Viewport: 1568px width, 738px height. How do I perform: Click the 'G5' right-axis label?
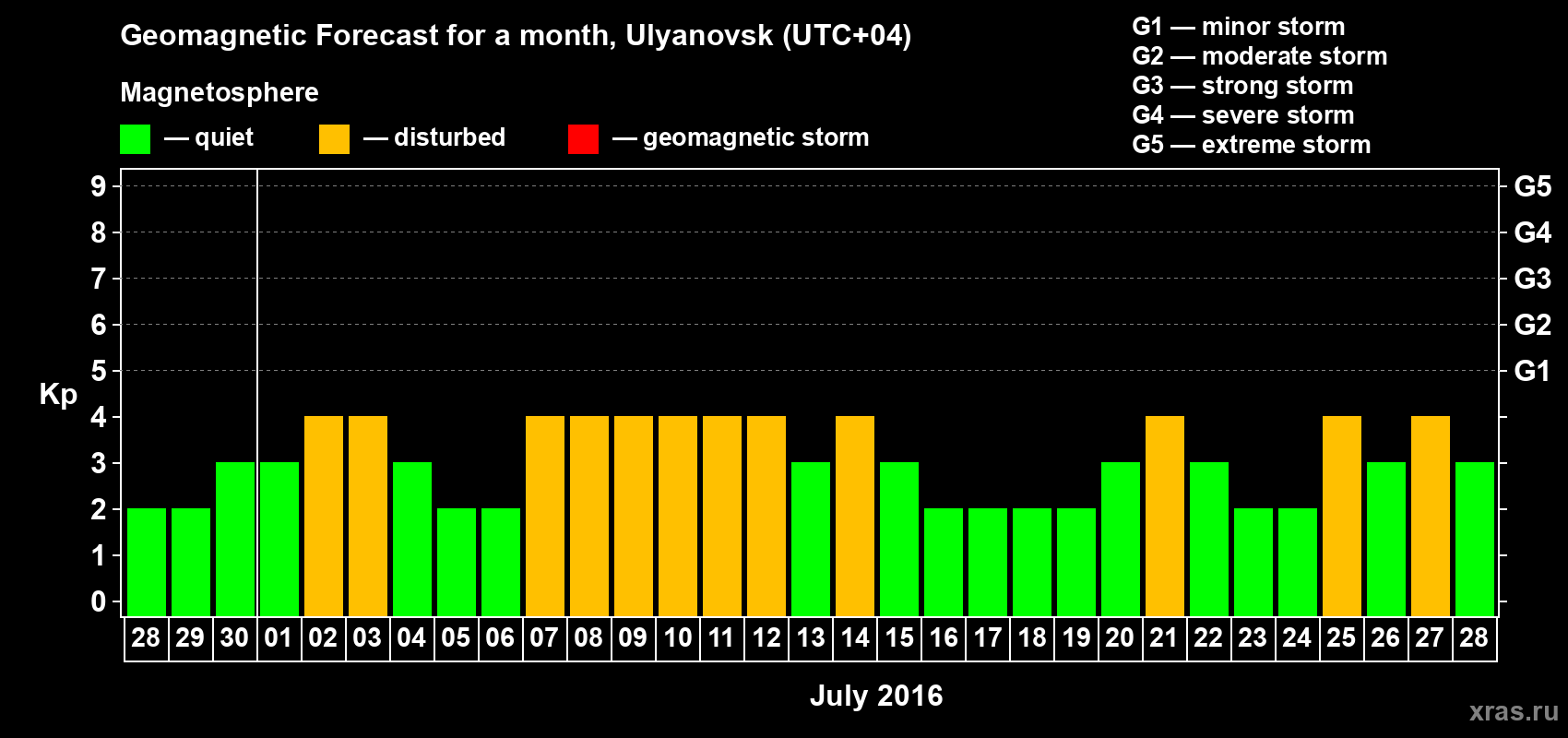pos(1533,186)
